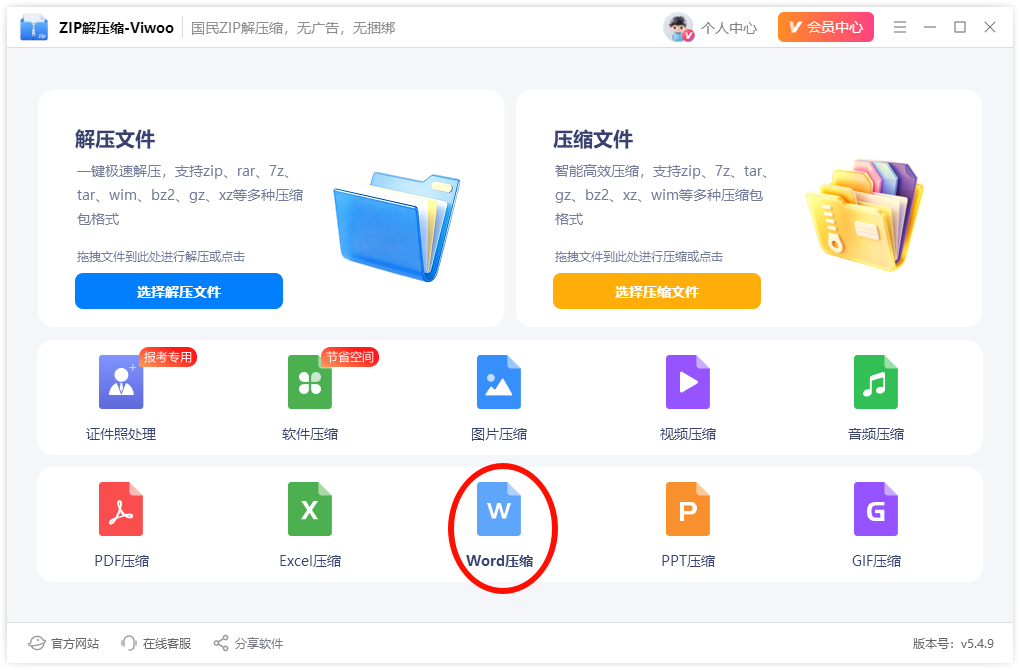Open the PDF压缩 tool

[121, 509]
